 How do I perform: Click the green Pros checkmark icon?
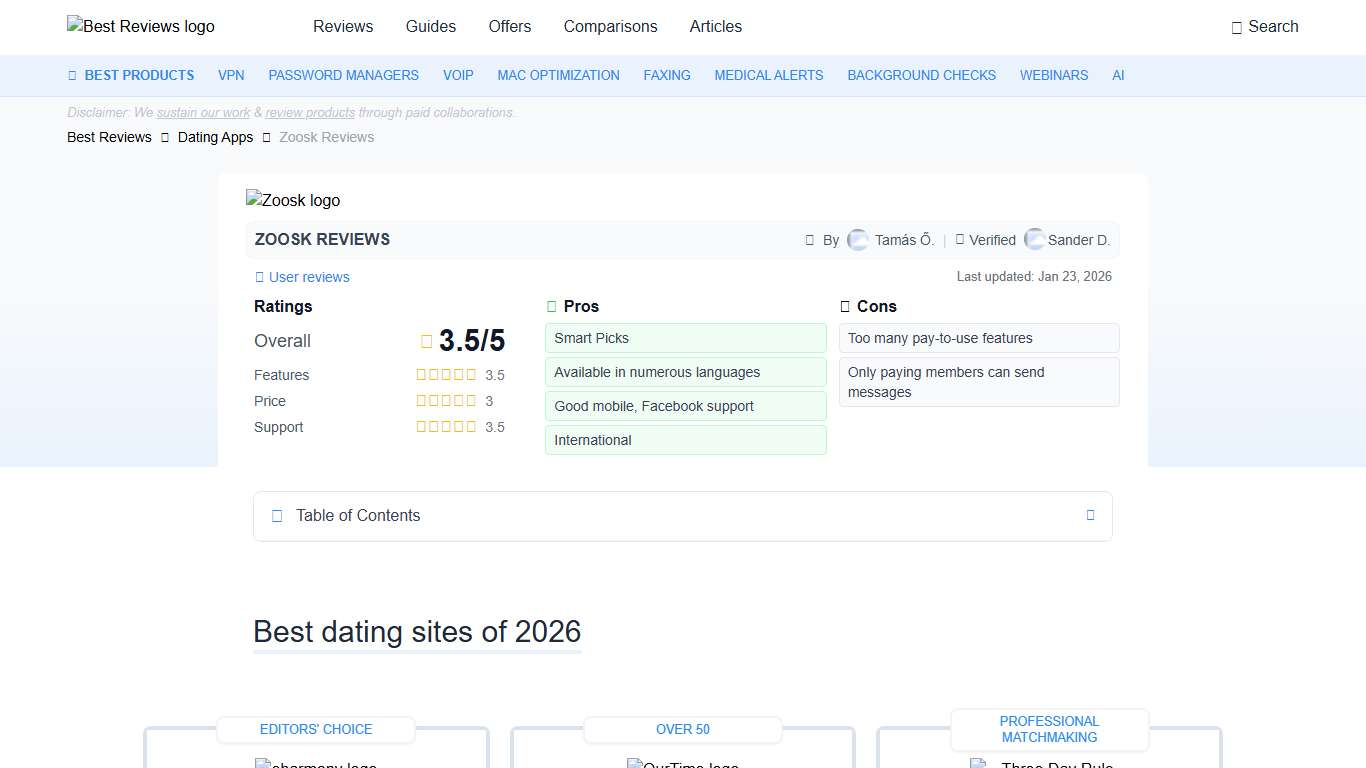click(550, 306)
